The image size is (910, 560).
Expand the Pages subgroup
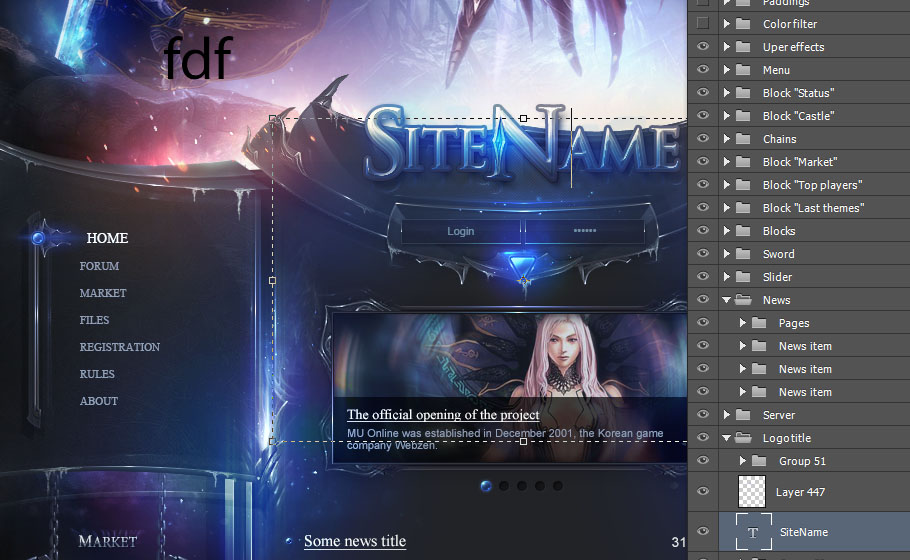click(742, 323)
